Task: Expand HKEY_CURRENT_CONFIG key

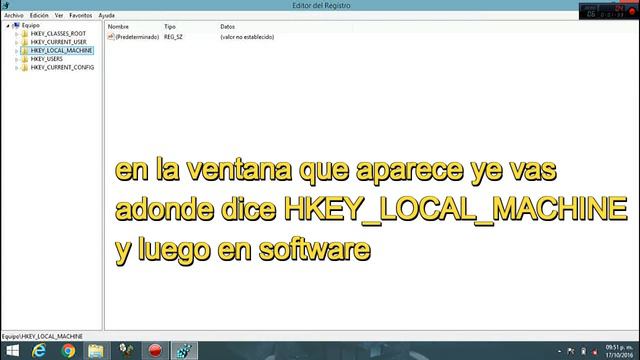Action: pyautogui.click(x=17, y=68)
